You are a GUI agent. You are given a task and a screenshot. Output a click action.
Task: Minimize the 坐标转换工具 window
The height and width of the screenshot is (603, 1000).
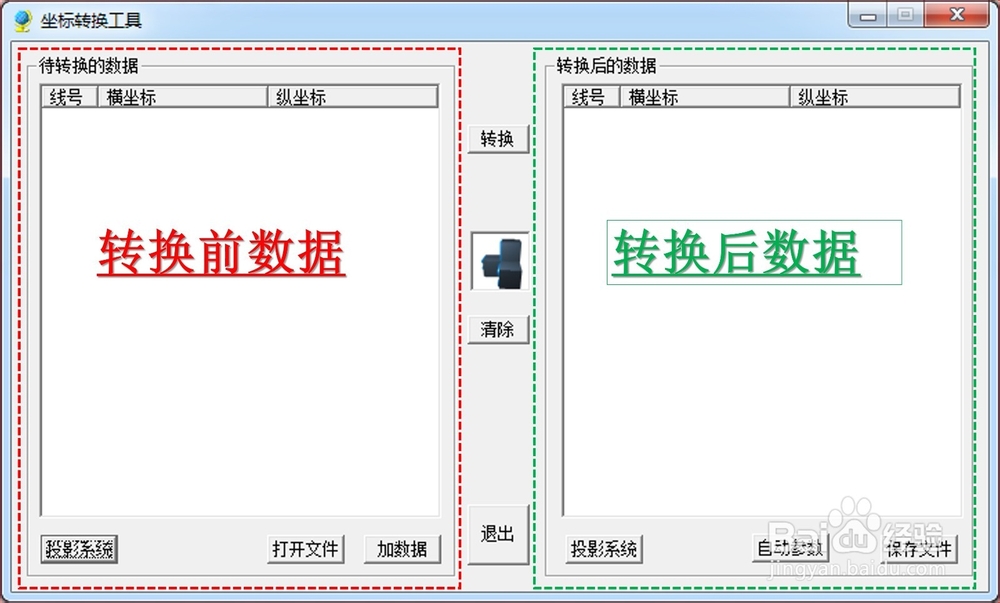(867, 16)
